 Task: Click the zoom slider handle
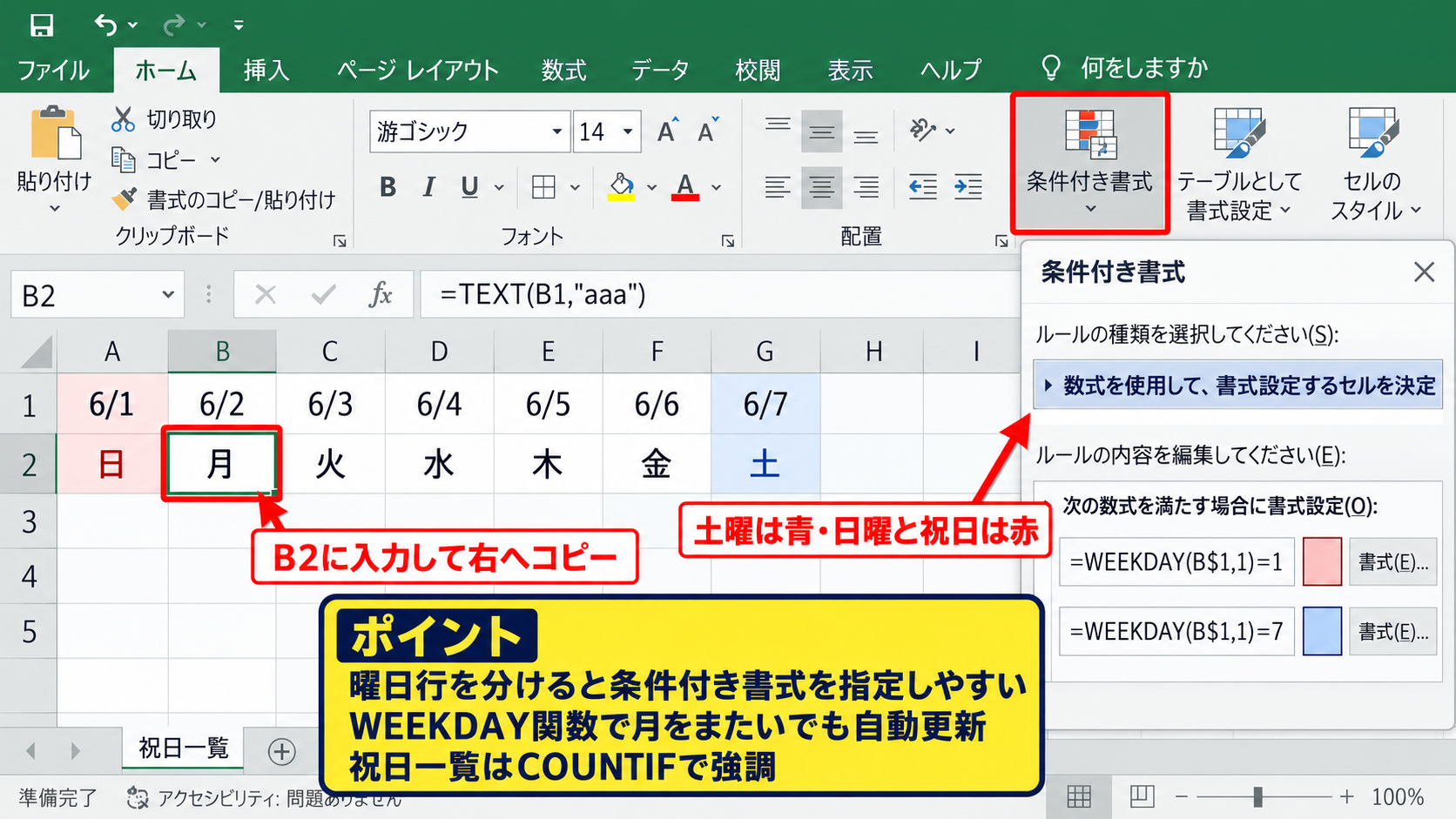pyautogui.click(x=1257, y=796)
